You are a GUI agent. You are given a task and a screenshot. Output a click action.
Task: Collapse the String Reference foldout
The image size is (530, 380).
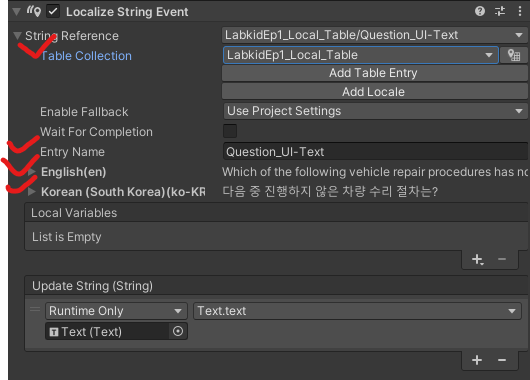pyautogui.click(x=17, y=35)
